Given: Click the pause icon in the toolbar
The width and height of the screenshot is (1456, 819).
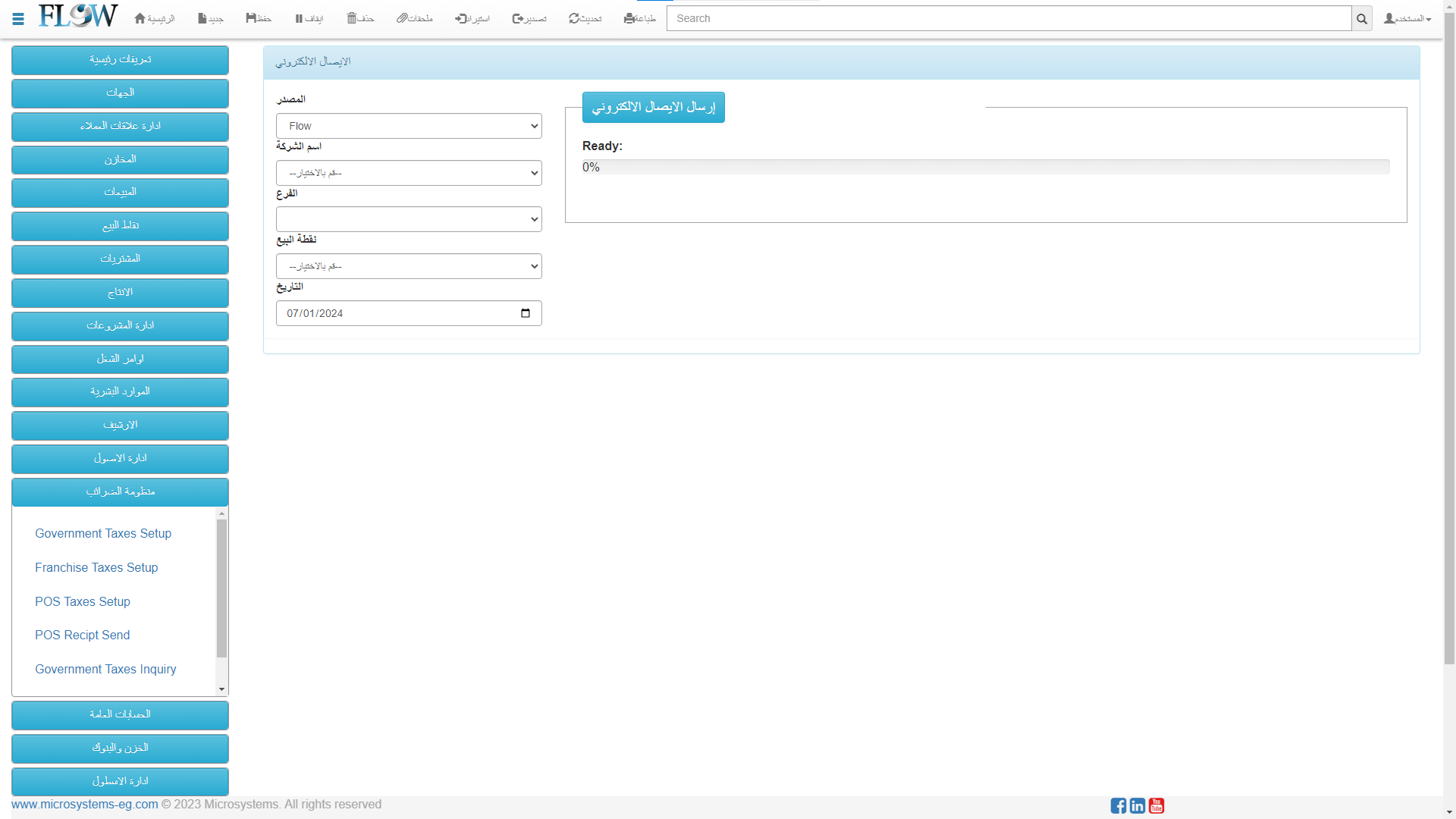Looking at the screenshot, I should tap(299, 18).
